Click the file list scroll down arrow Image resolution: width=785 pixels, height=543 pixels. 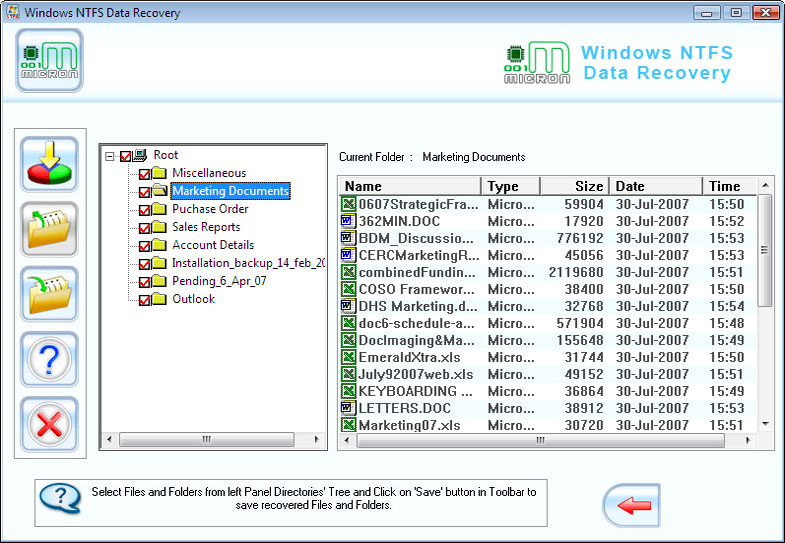[765, 424]
